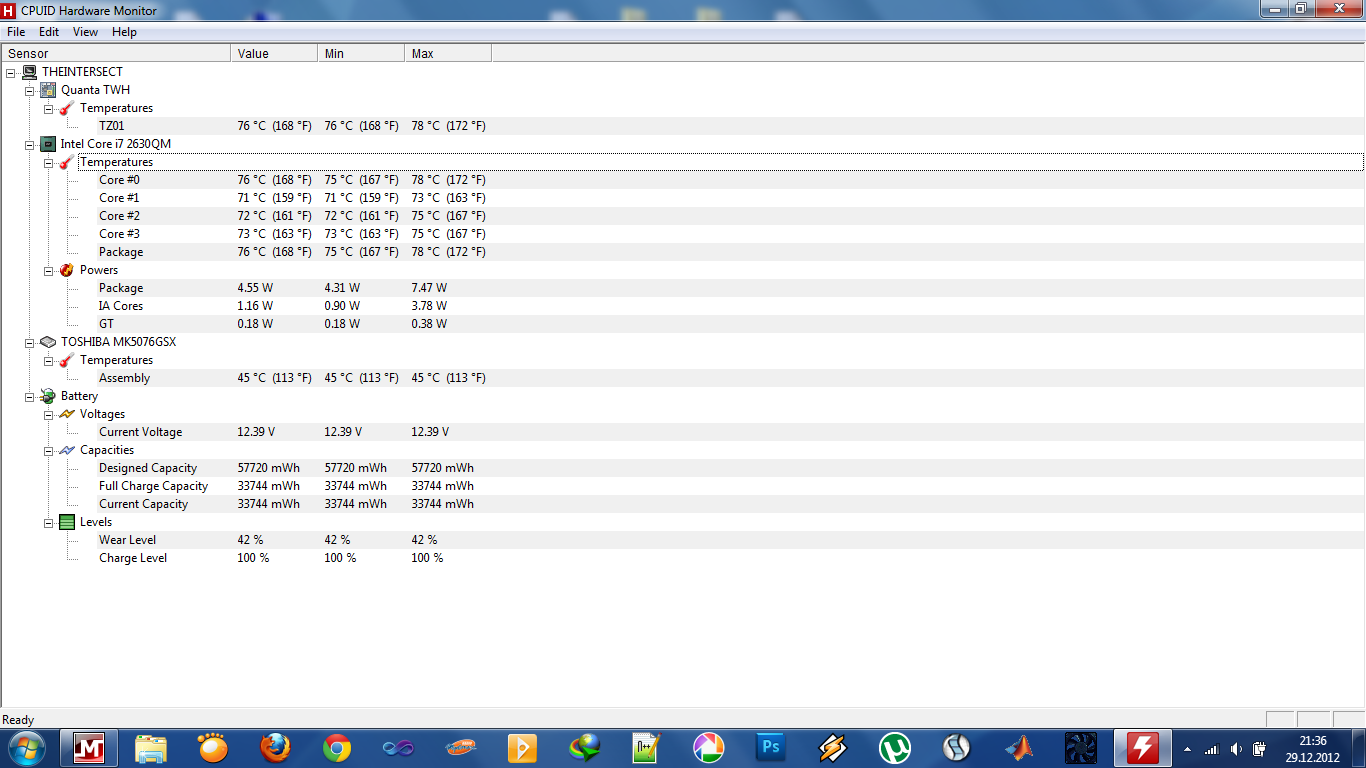Open the Help menu
1366x768 pixels.
[124, 32]
